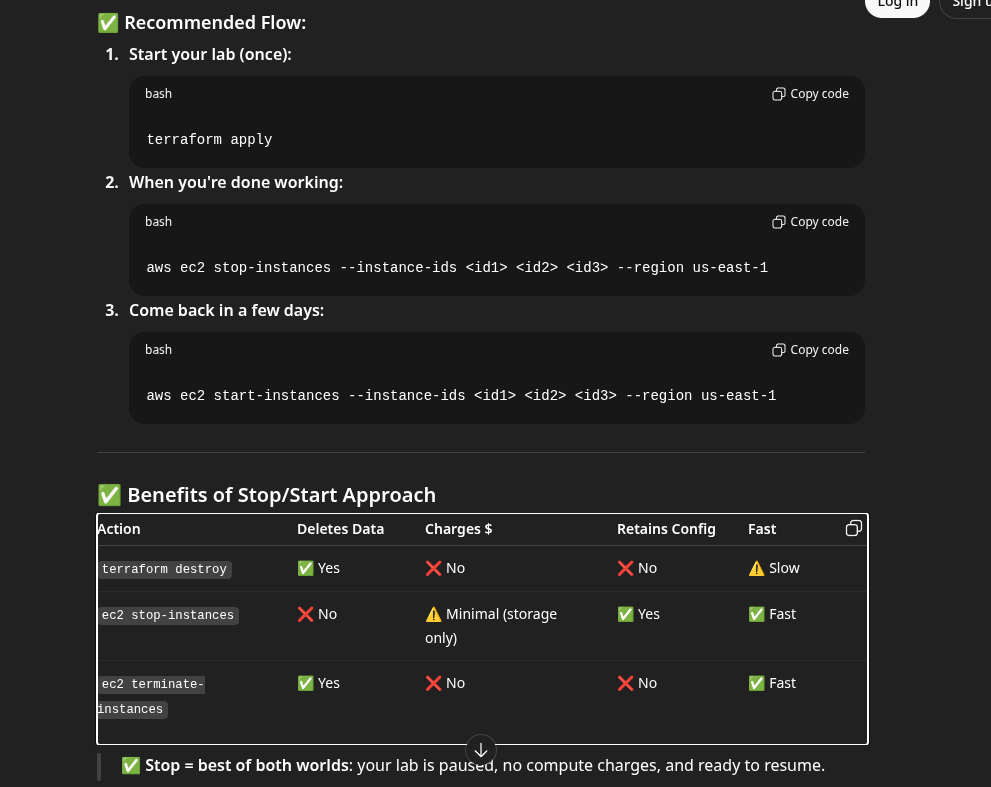Select the ec2 terminate-instances table entry
Viewport: 991px width, 787px height.
(x=152, y=696)
